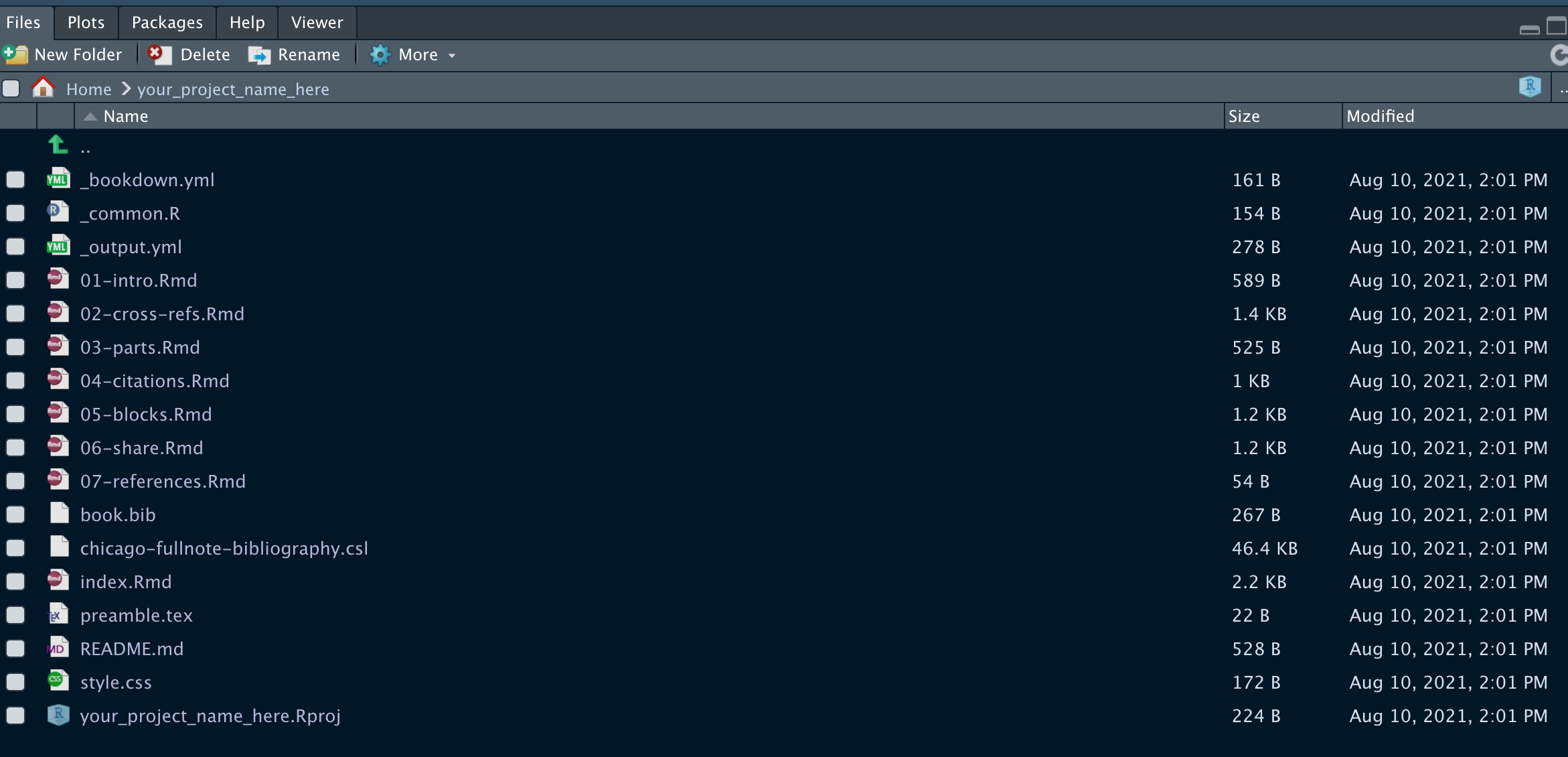Sort by the Modified column header
The height and width of the screenshot is (757, 1568).
click(1455, 116)
